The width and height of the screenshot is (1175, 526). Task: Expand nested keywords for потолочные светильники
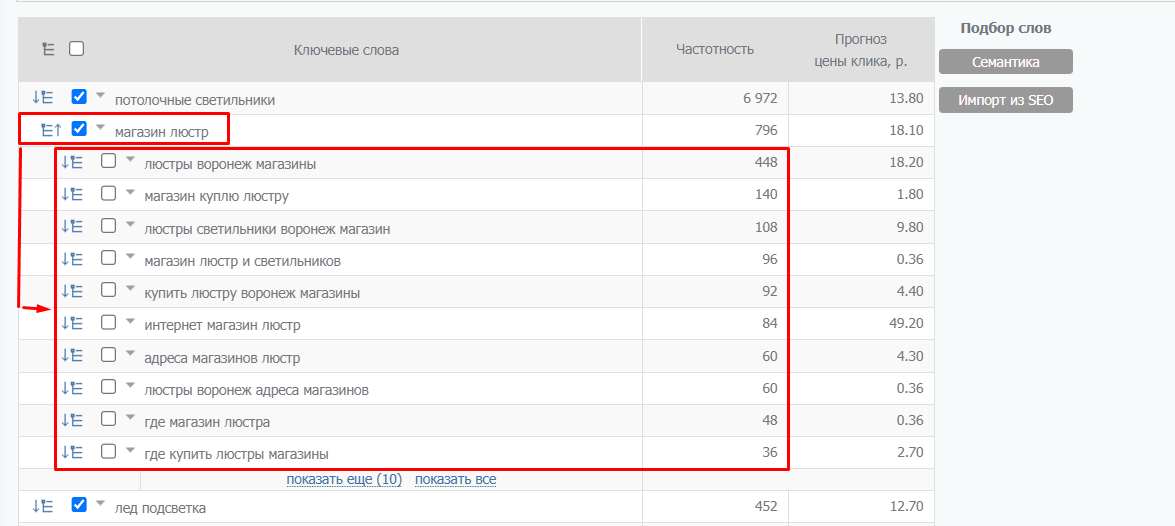[41, 97]
